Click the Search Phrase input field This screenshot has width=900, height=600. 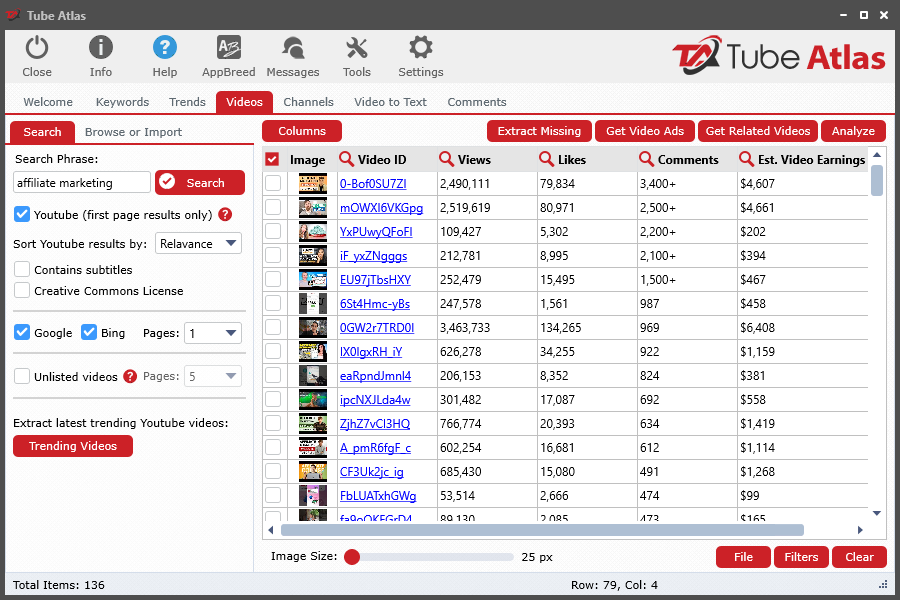click(x=82, y=183)
